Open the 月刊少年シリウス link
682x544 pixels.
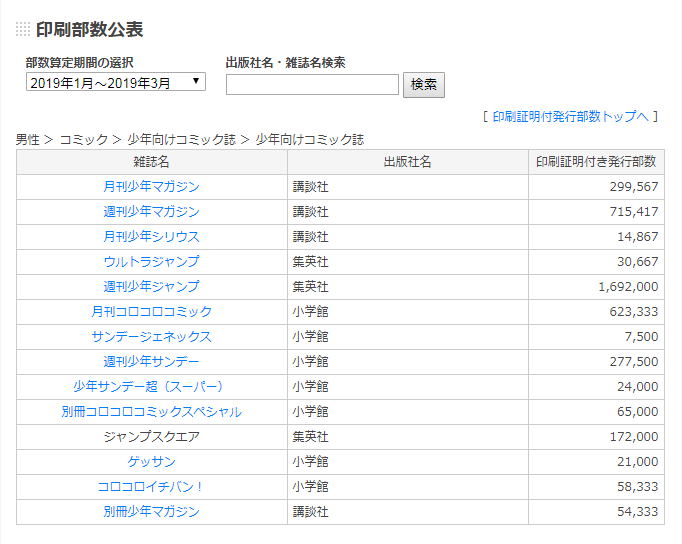(151, 237)
